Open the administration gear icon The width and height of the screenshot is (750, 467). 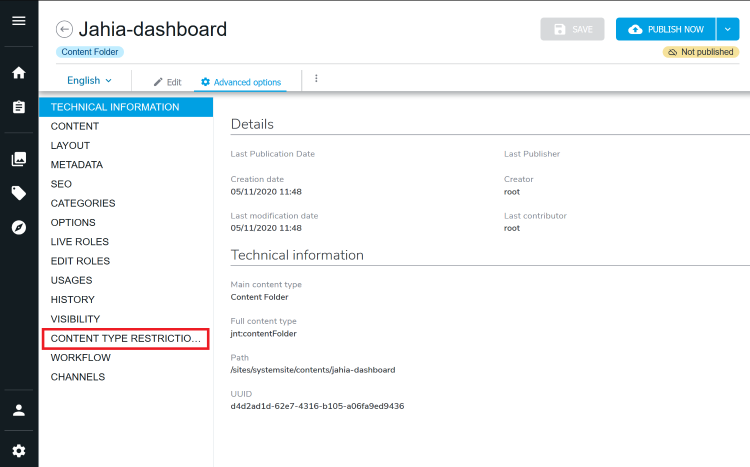pyautogui.click(x=19, y=451)
